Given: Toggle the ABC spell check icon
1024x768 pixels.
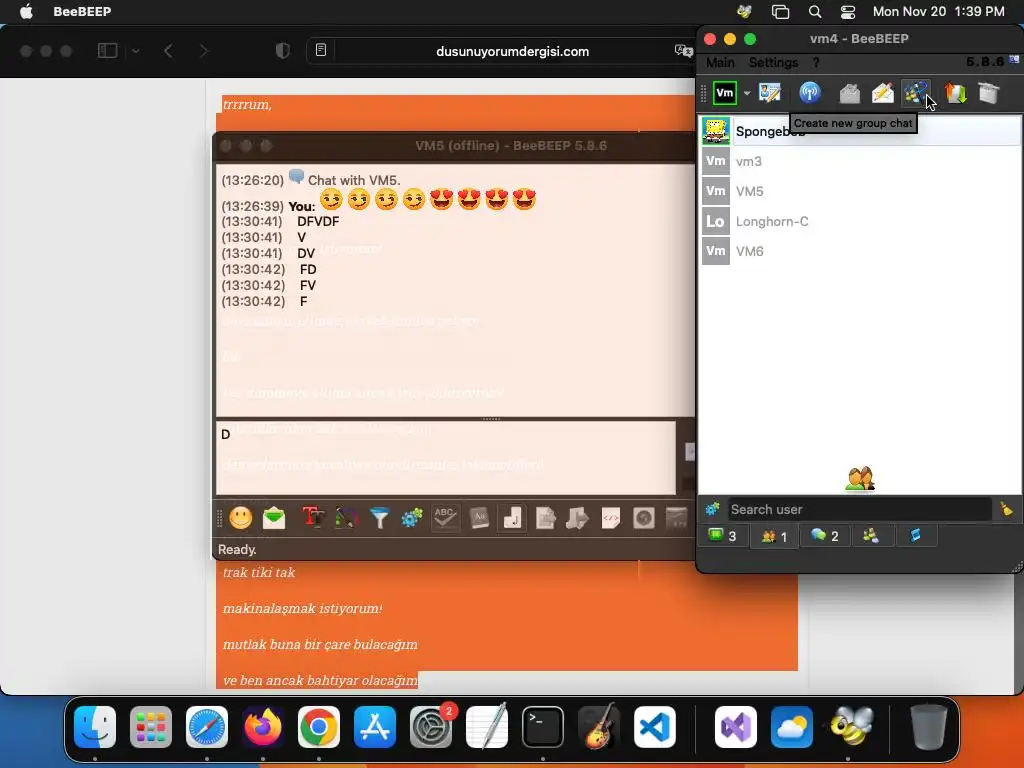Looking at the screenshot, I should click(445, 519).
